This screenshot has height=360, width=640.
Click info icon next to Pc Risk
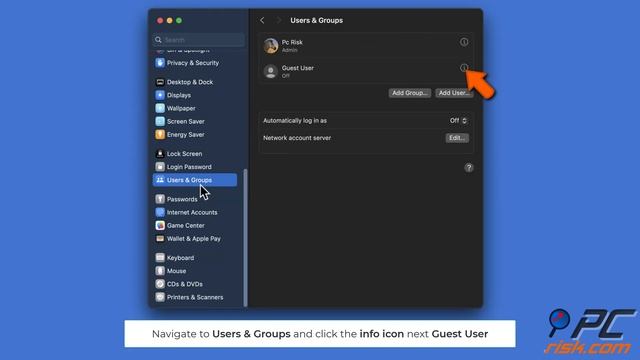464,42
